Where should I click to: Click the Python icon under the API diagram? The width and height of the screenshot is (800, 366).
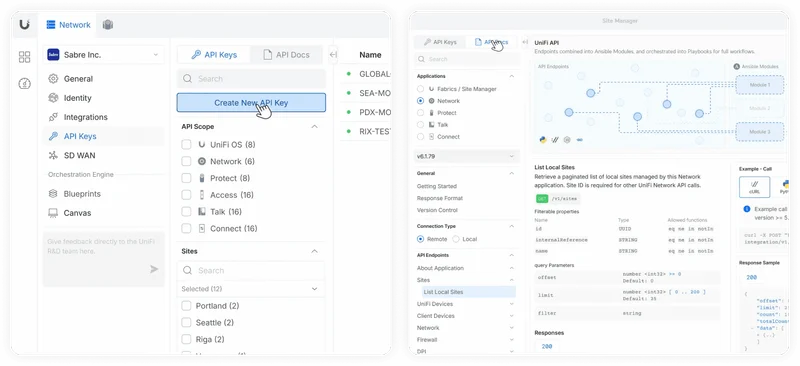coord(543,139)
